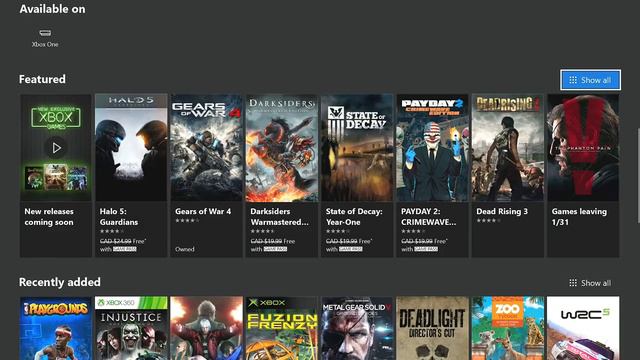Viewport: 640px width, 360px height.
Task: Click the 'Halo 5: Guardians' title text
Action: coord(119,217)
